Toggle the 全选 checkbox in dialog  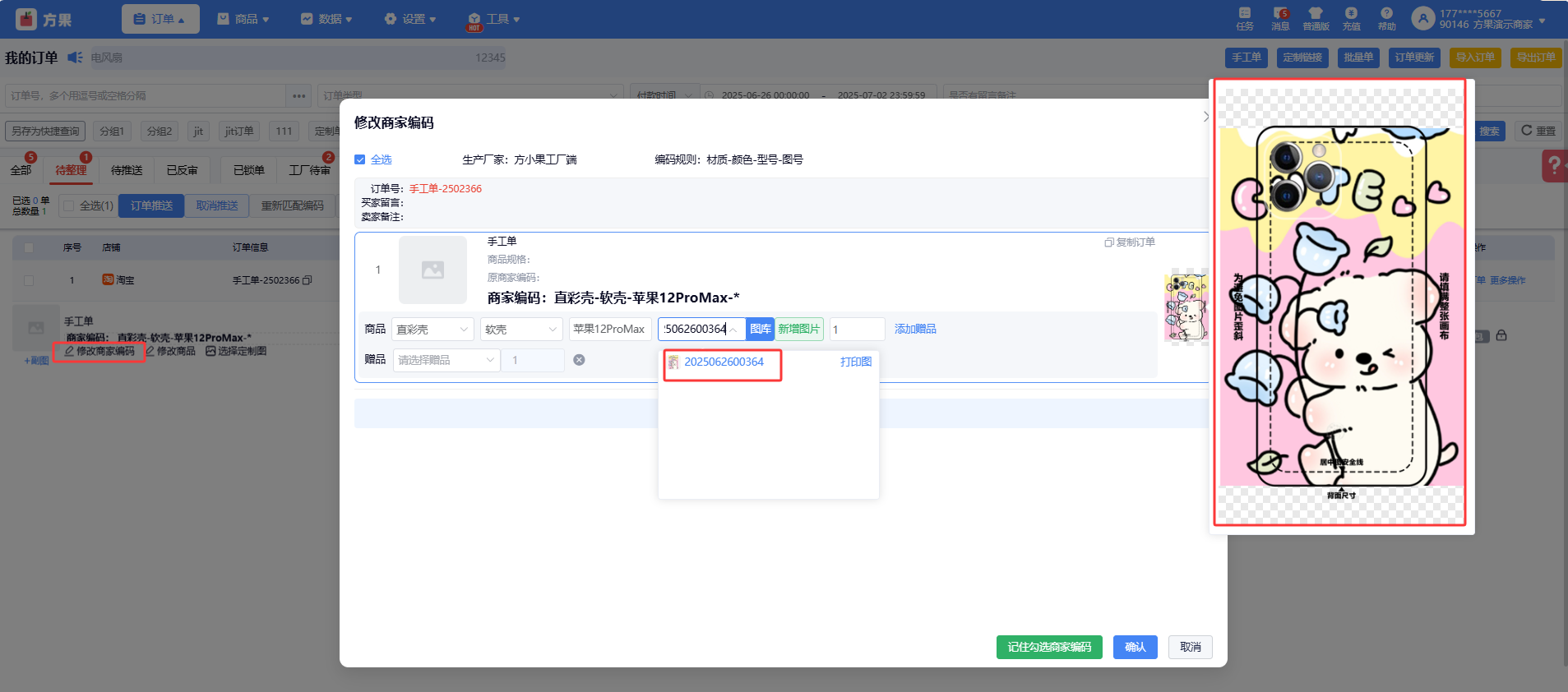(359, 159)
